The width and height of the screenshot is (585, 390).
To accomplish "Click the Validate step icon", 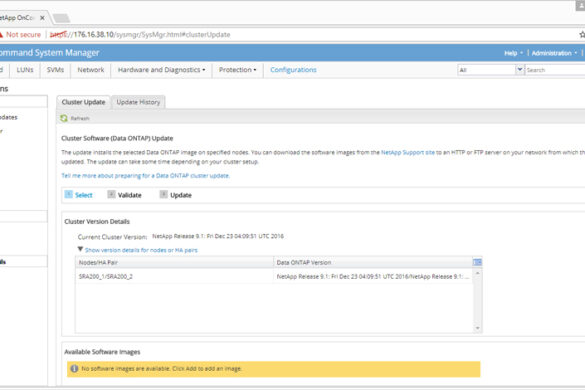I will (111, 194).
